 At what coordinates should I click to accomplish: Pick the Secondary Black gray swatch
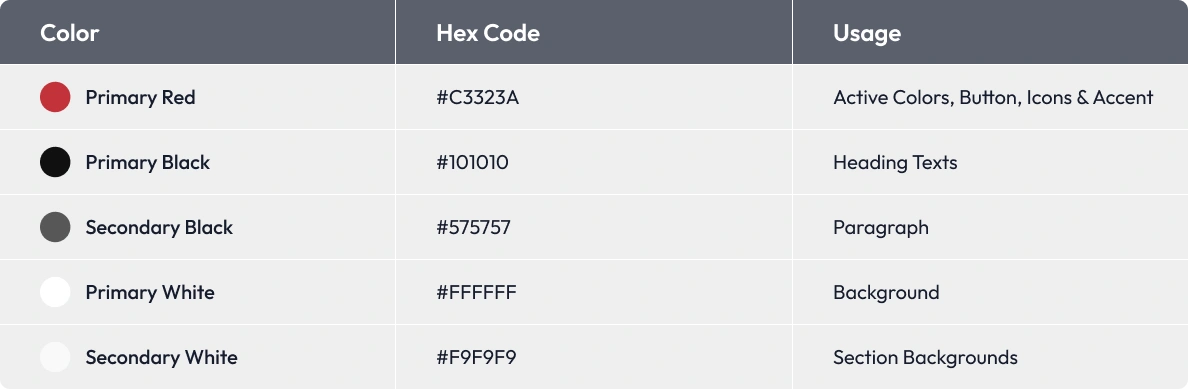tap(55, 227)
